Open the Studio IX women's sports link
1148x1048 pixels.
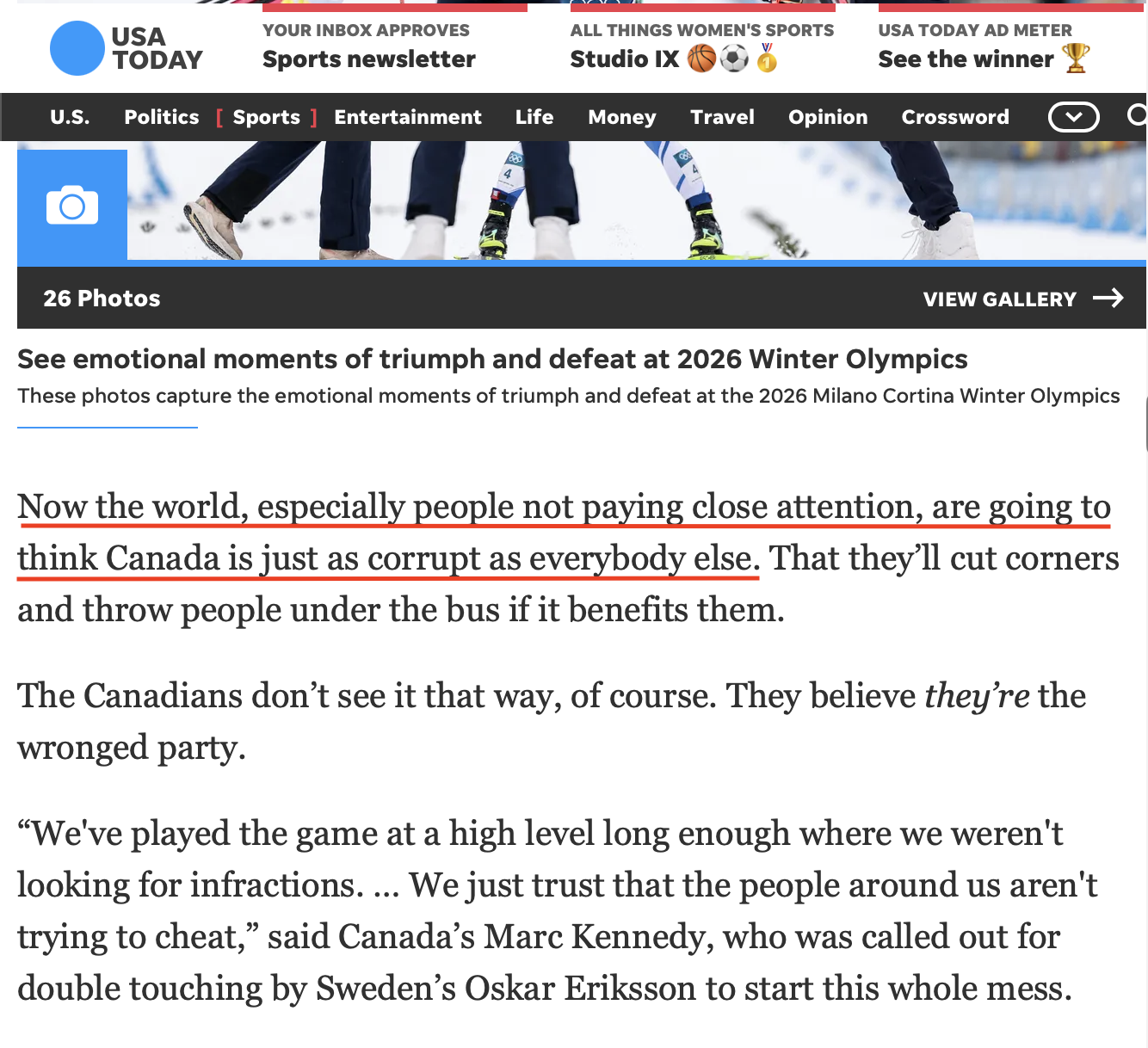(625, 59)
